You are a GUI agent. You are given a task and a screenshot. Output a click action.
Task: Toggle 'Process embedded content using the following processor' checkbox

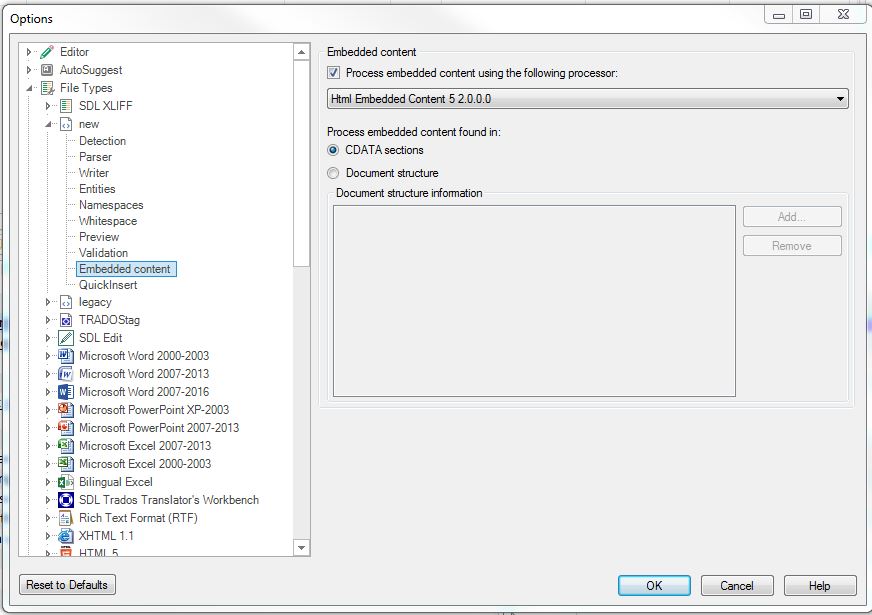[334, 73]
